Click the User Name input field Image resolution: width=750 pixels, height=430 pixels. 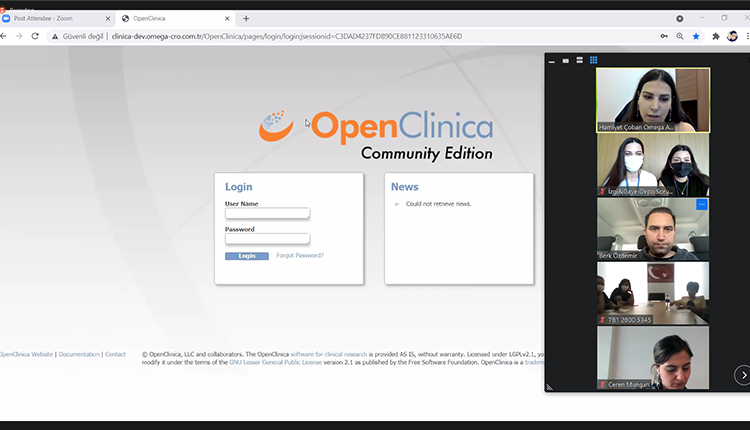click(267, 213)
